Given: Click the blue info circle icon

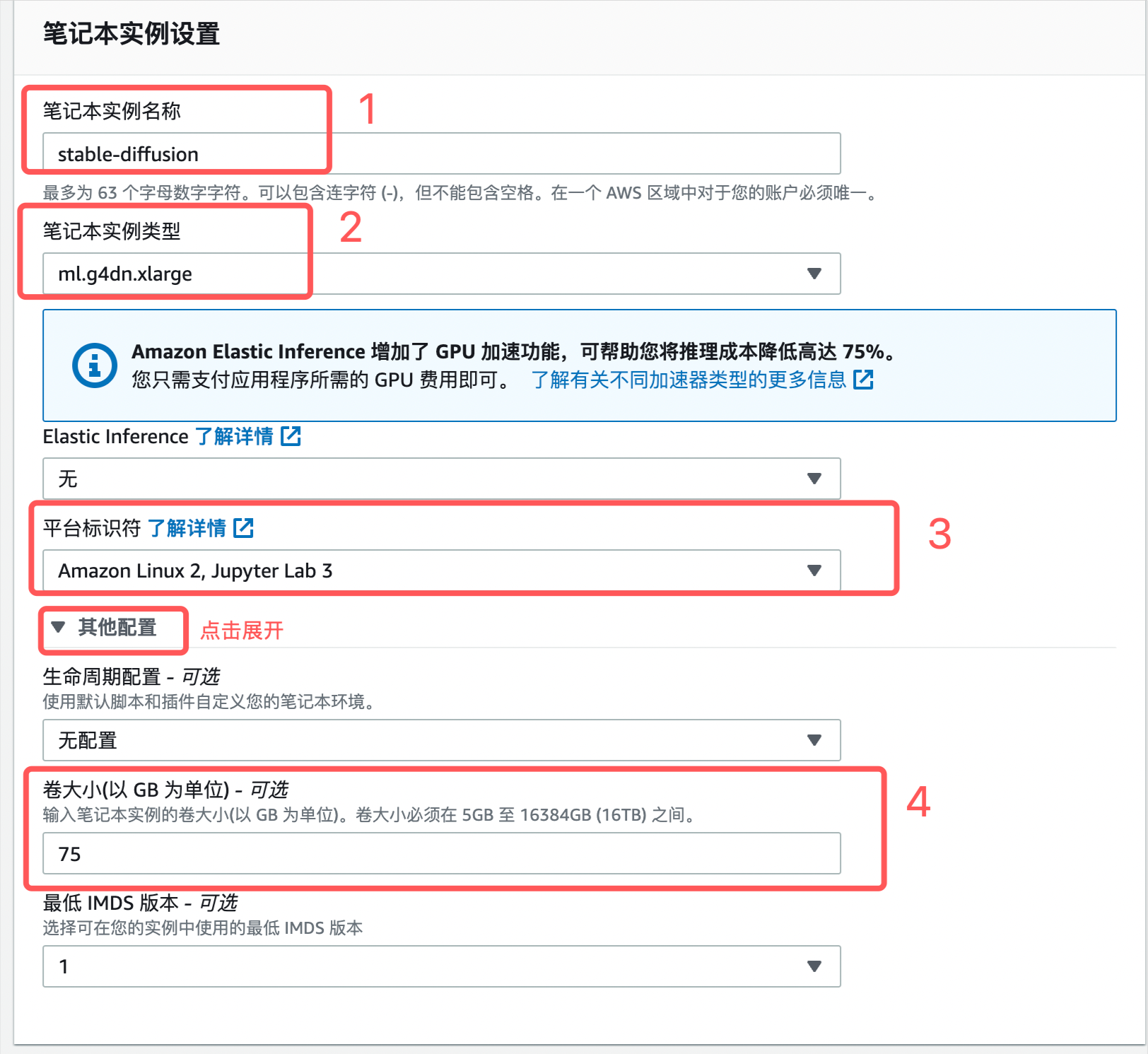Looking at the screenshot, I should click(95, 365).
